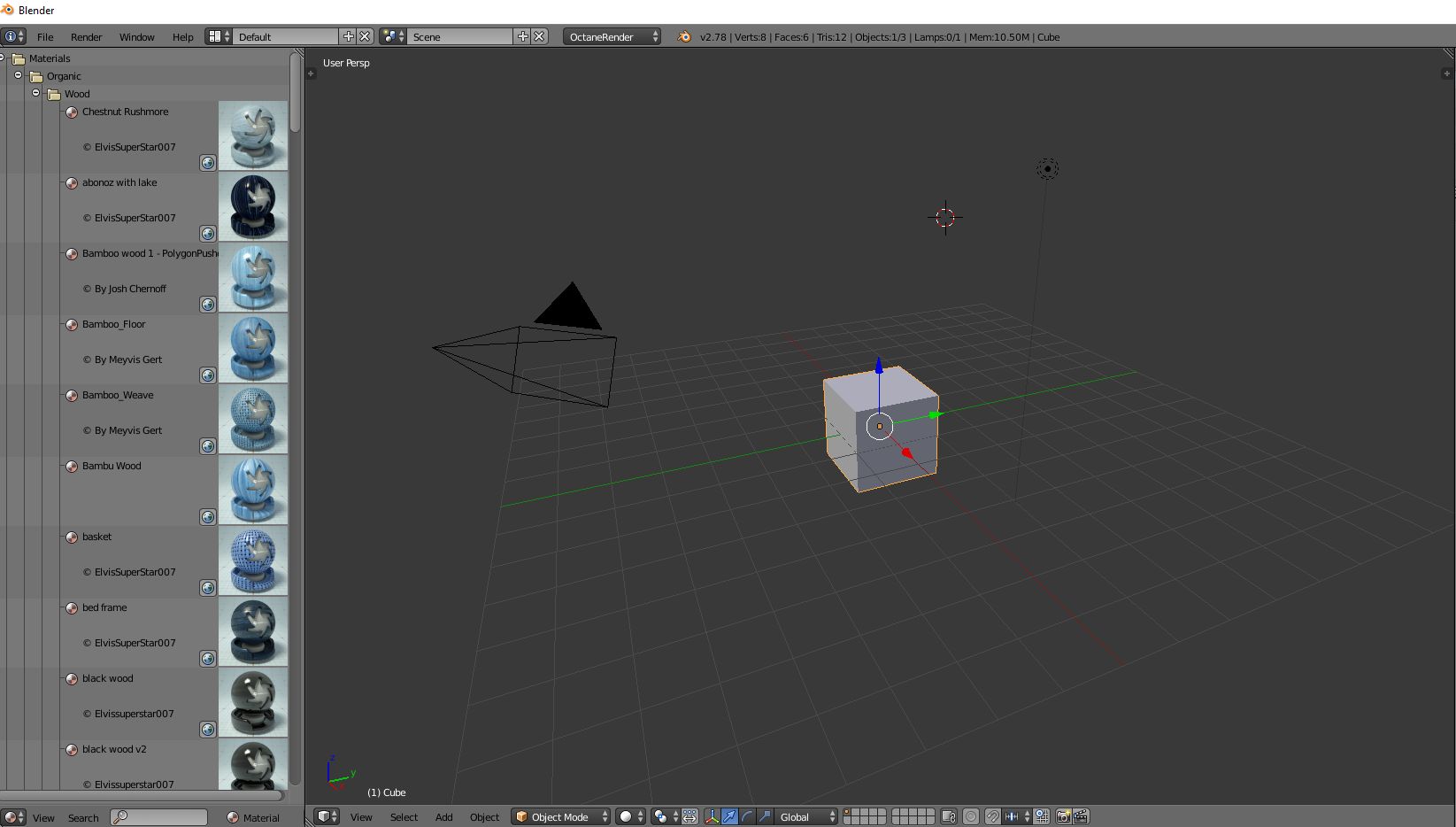Delete the Default screen layout
Image resolution: width=1456 pixels, height=827 pixels.
pos(365,36)
